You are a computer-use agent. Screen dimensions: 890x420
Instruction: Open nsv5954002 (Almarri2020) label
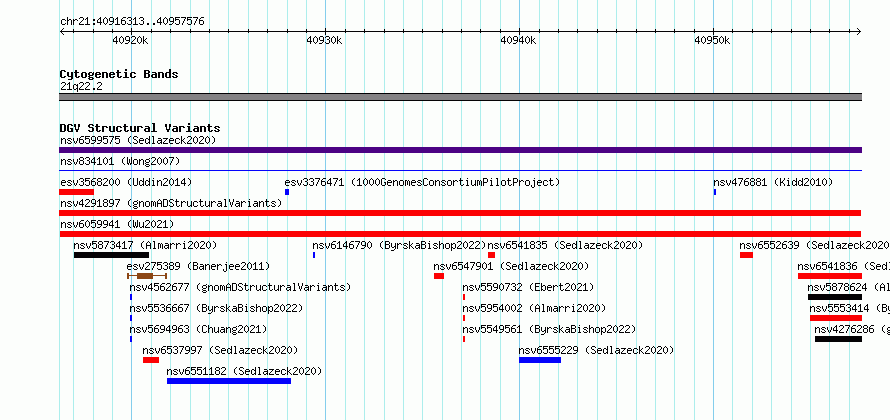(x=534, y=308)
